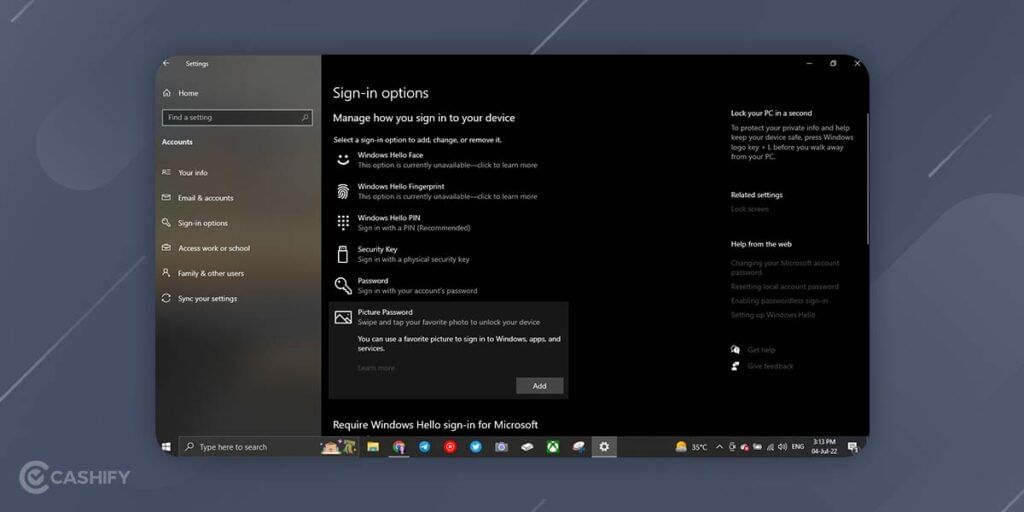Open the Camera app in the taskbar
1024x512 pixels.
click(x=501, y=447)
